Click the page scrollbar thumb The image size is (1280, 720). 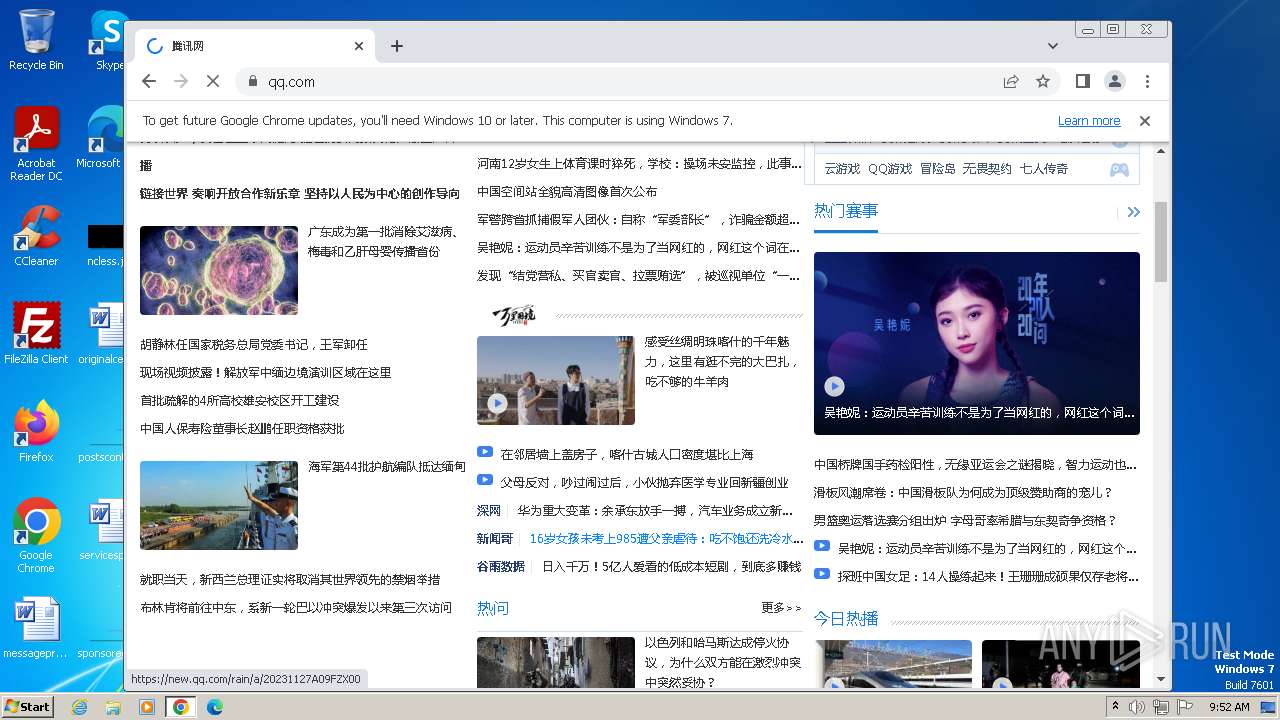[x=1161, y=241]
